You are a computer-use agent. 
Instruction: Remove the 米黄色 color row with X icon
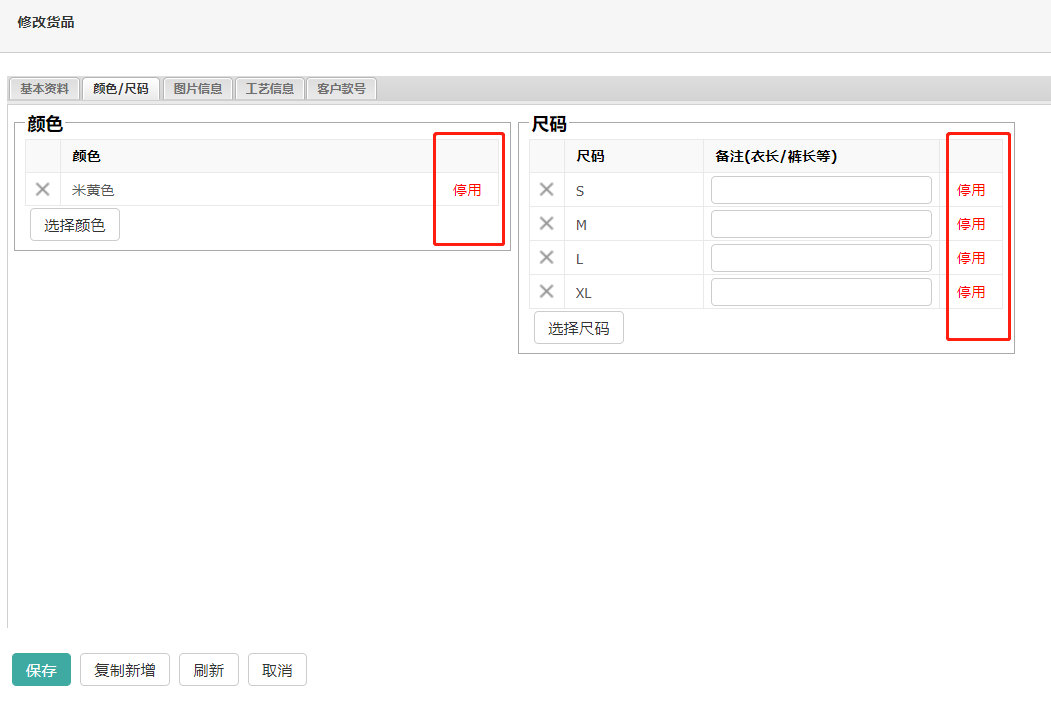pos(43,189)
